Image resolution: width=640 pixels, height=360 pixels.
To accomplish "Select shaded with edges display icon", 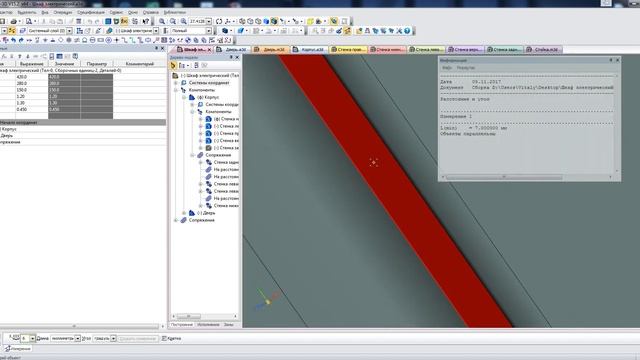I will (x=274, y=21).
